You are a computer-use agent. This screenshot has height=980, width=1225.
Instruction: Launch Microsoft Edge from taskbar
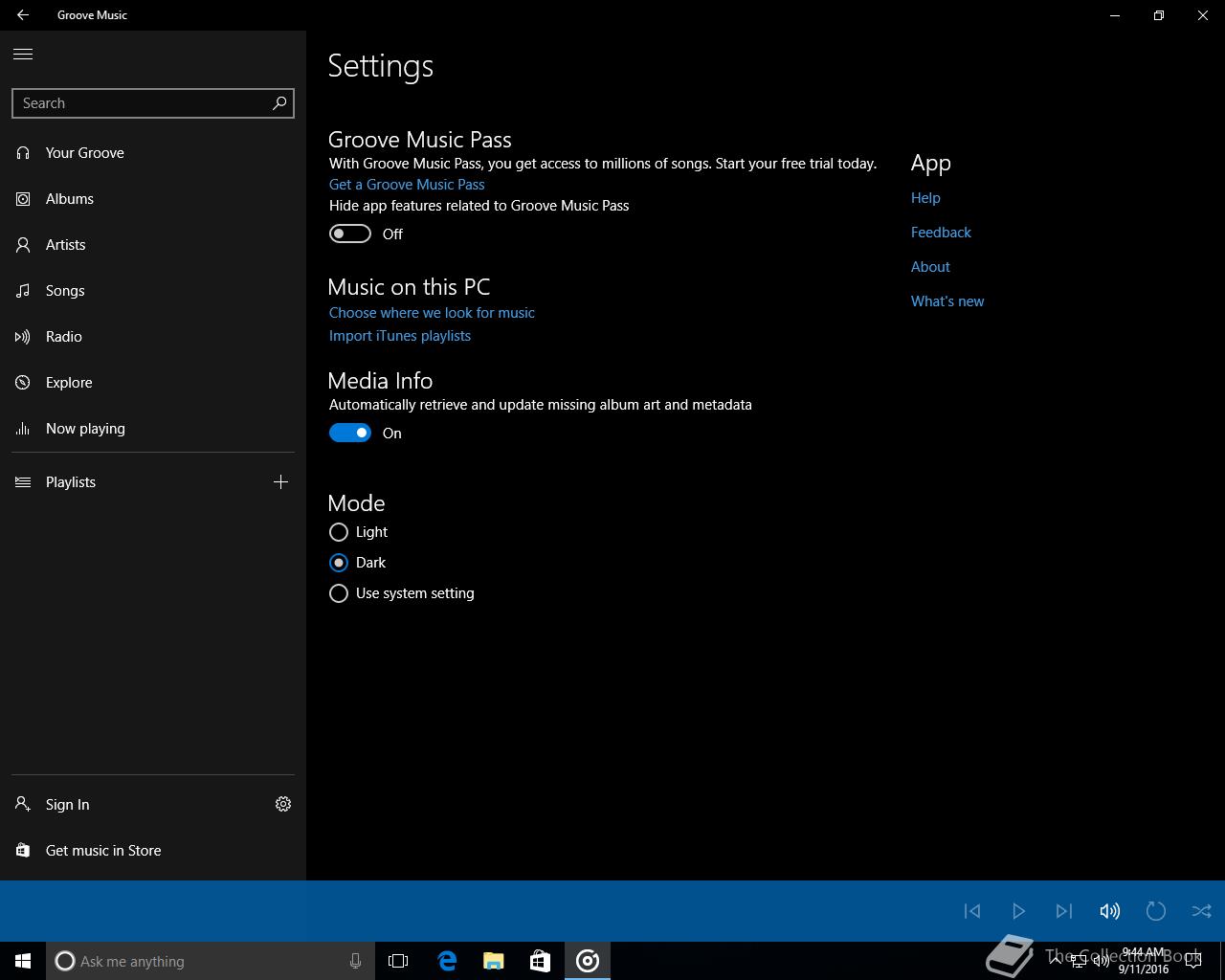point(447,961)
